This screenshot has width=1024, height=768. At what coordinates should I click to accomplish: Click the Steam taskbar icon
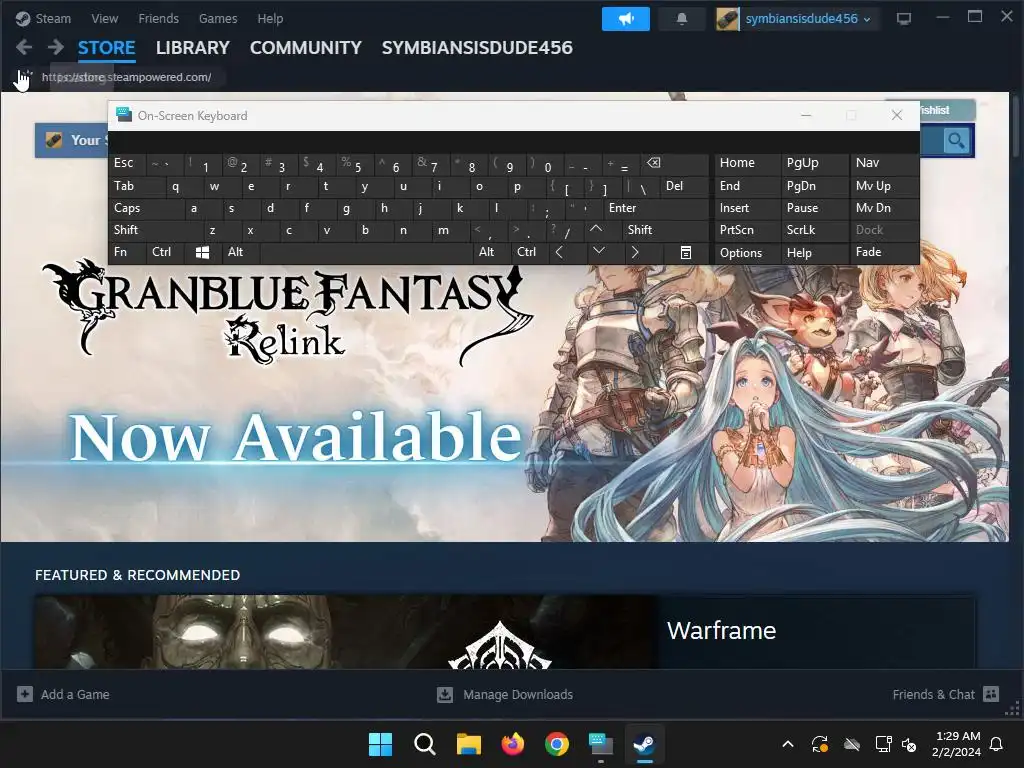645,744
